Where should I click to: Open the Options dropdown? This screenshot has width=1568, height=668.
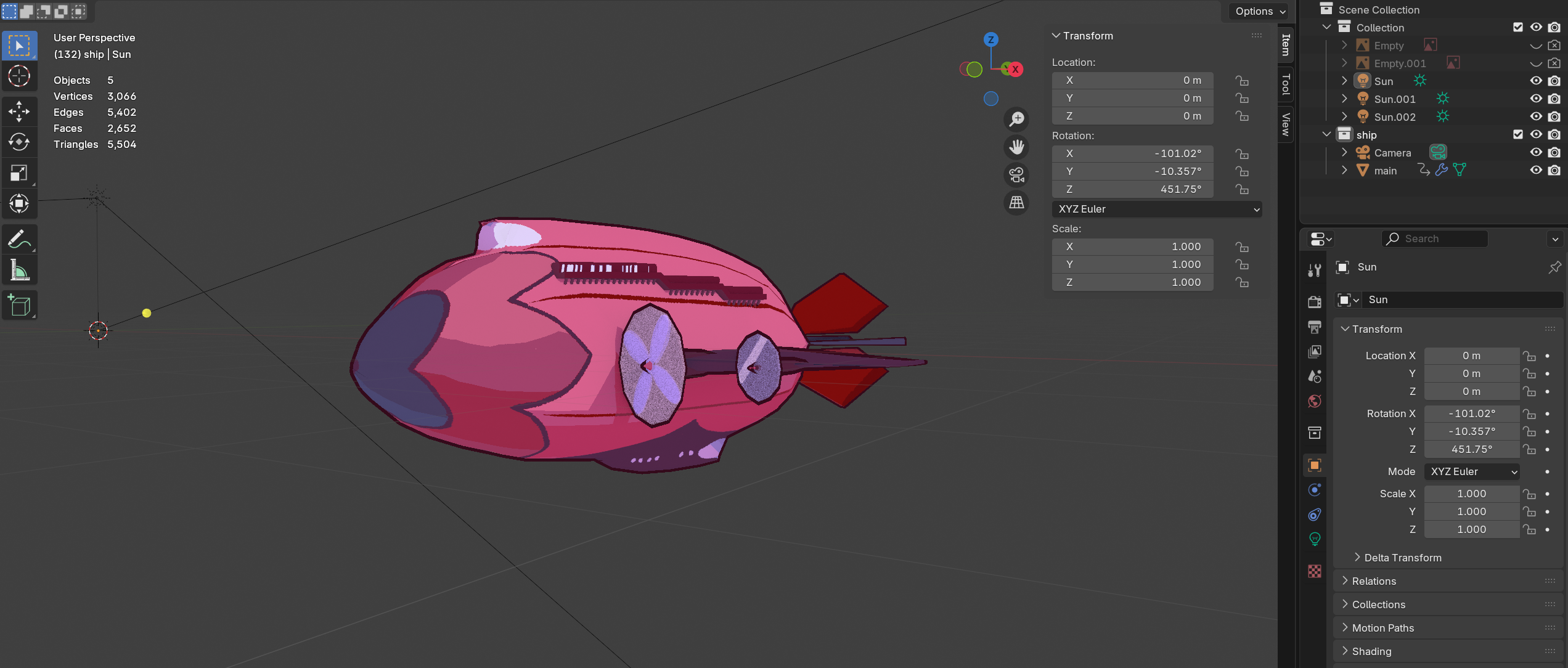(x=1260, y=11)
